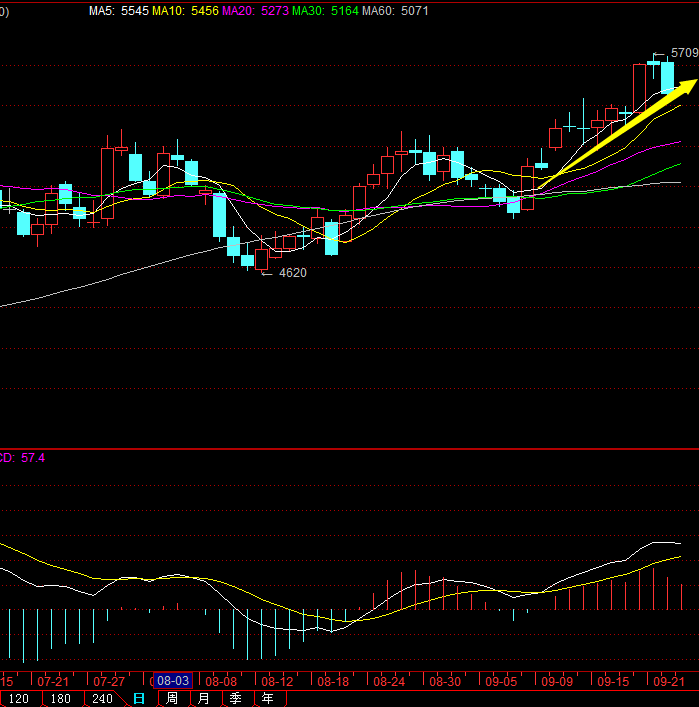Select the daily (日) chart tab

(139, 699)
